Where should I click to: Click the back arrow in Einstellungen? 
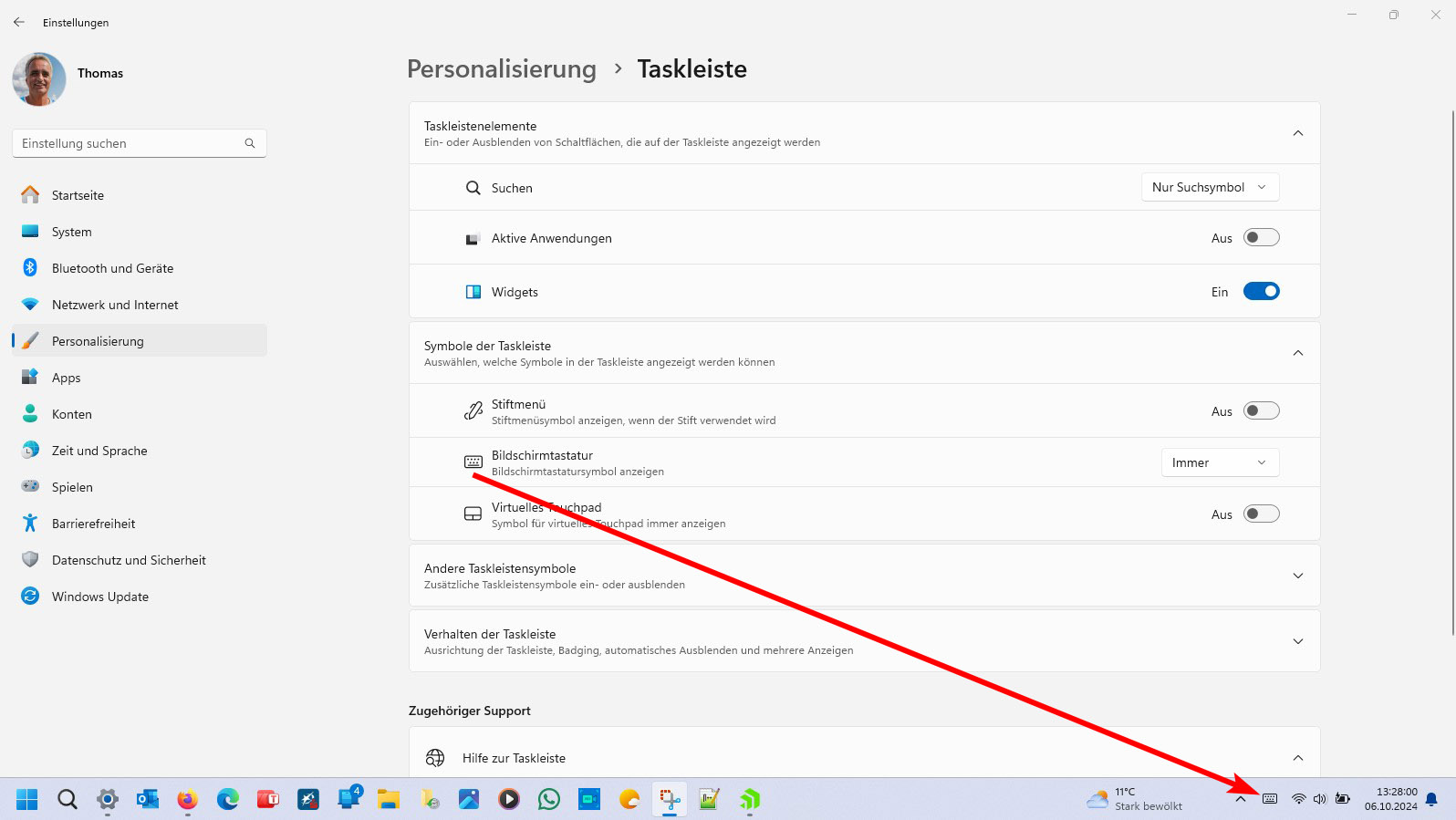19,23
